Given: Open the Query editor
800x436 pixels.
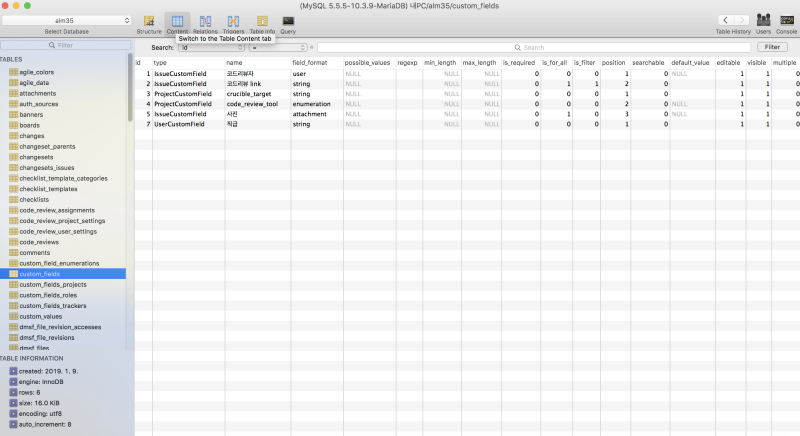Looking at the screenshot, I should [288, 24].
